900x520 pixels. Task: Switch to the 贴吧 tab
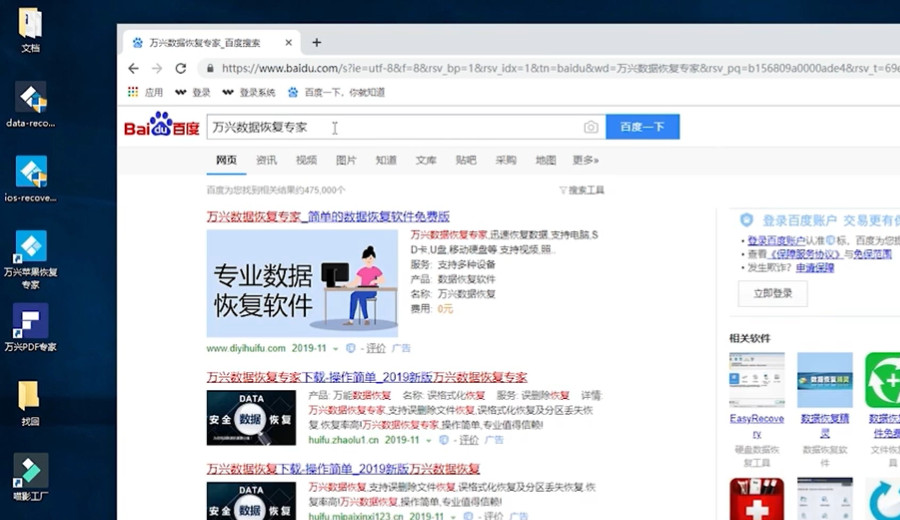pyautogui.click(x=466, y=160)
